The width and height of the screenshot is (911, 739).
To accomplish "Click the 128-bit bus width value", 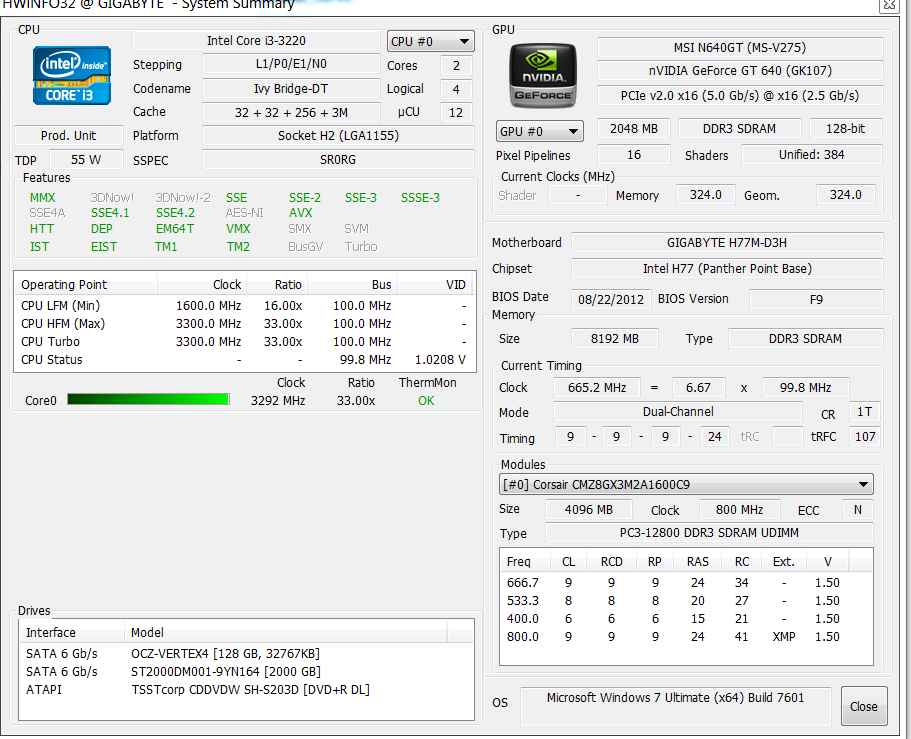I will click(x=845, y=128).
